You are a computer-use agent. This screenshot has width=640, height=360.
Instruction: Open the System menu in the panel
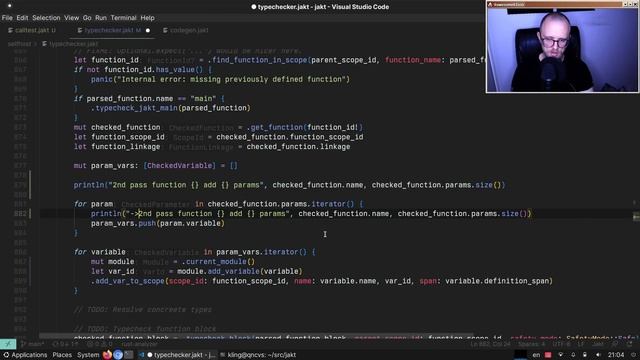[88, 355]
